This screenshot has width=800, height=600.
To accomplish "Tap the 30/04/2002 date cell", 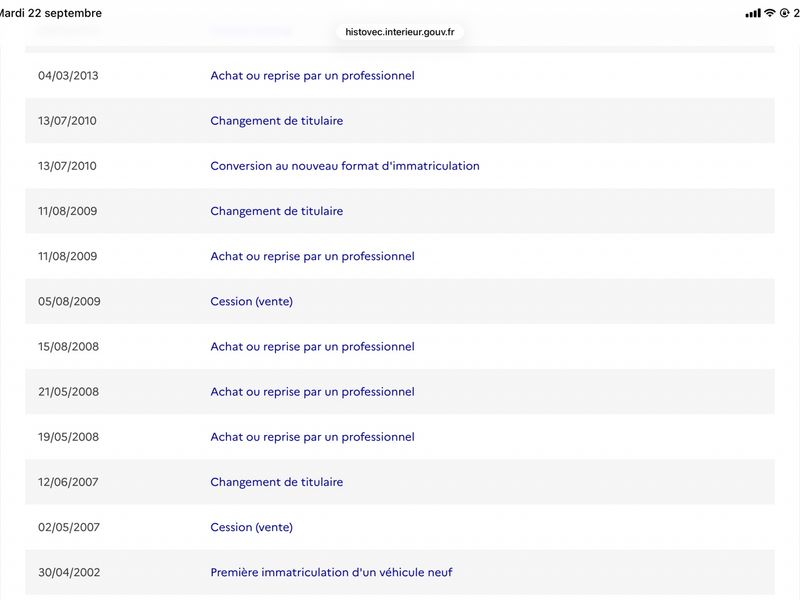I will (x=69, y=572).
